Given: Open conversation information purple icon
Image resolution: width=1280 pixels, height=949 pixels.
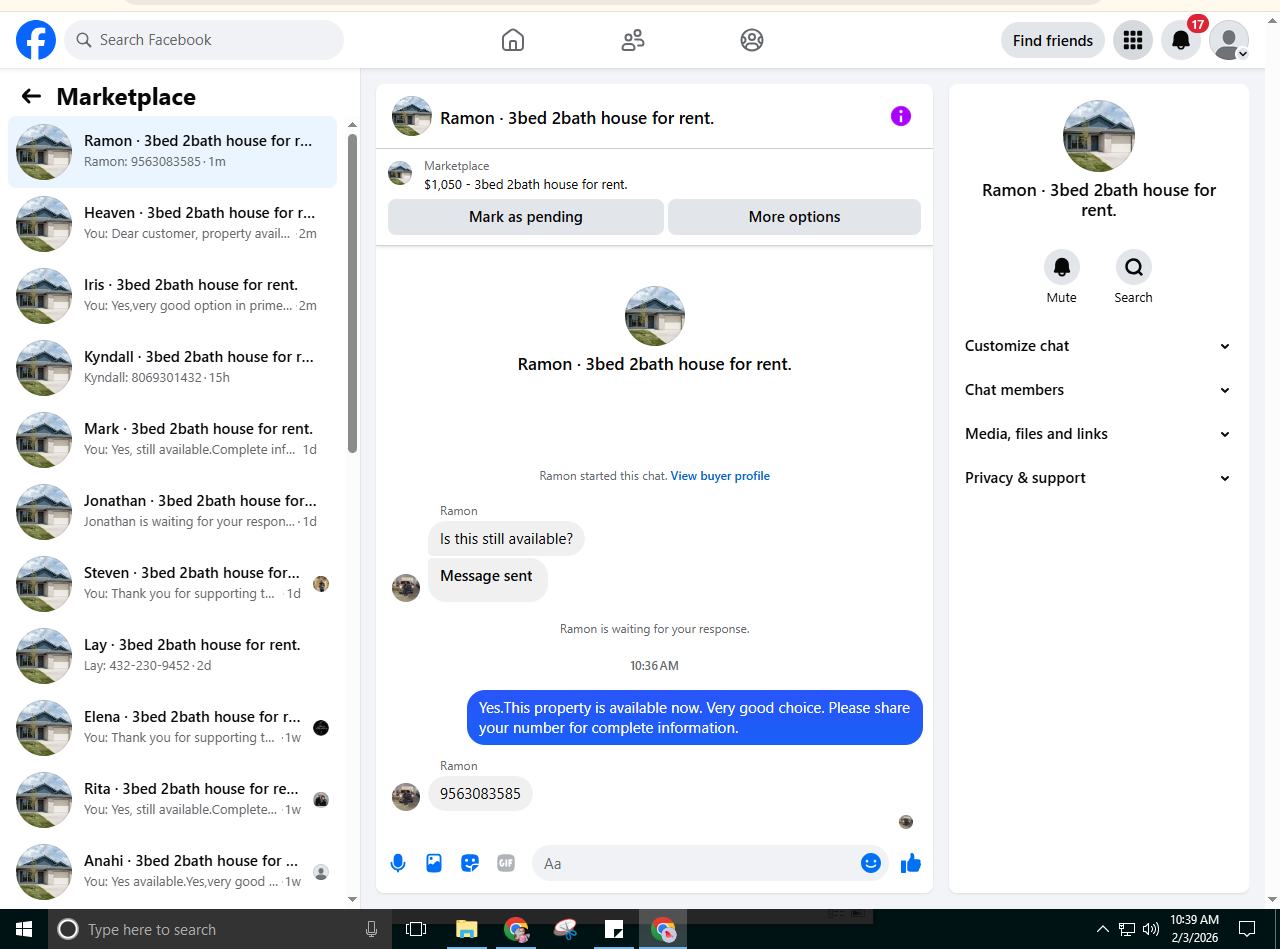Looking at the screenshot, I should [901, 116].
